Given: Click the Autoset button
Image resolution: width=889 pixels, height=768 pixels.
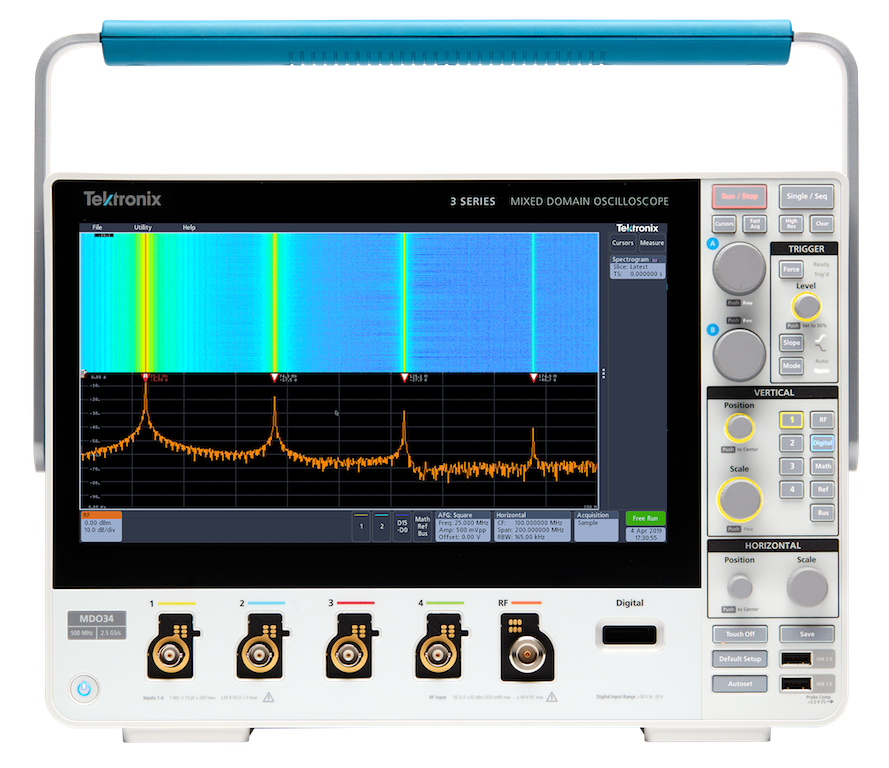Looking at the screenshot, I should (740, 684).
